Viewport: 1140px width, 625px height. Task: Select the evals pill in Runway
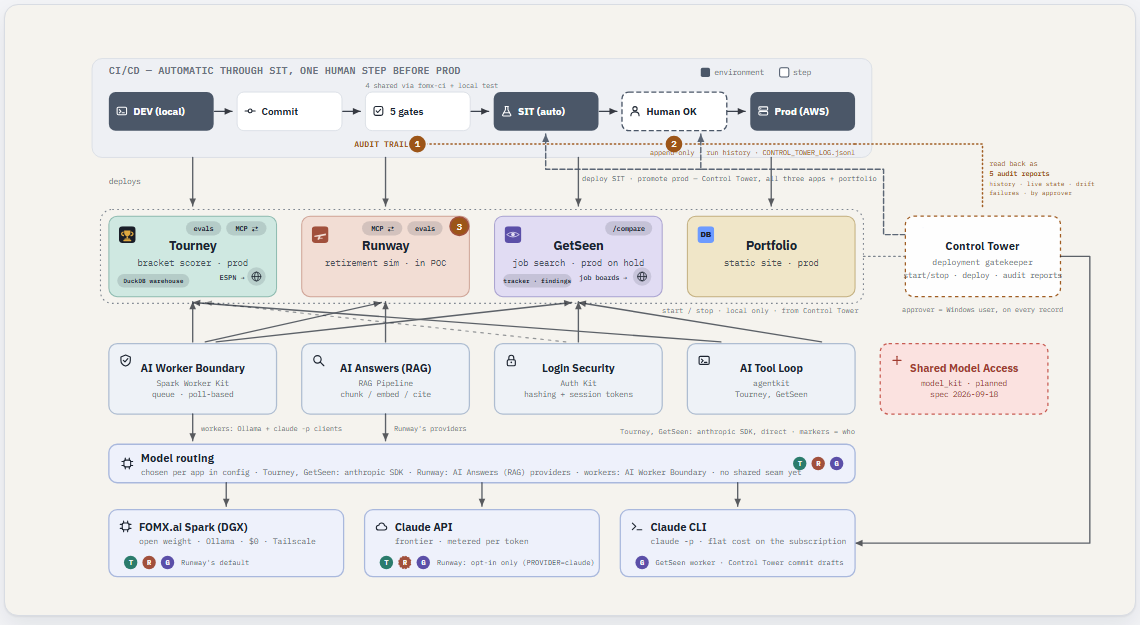425,228
